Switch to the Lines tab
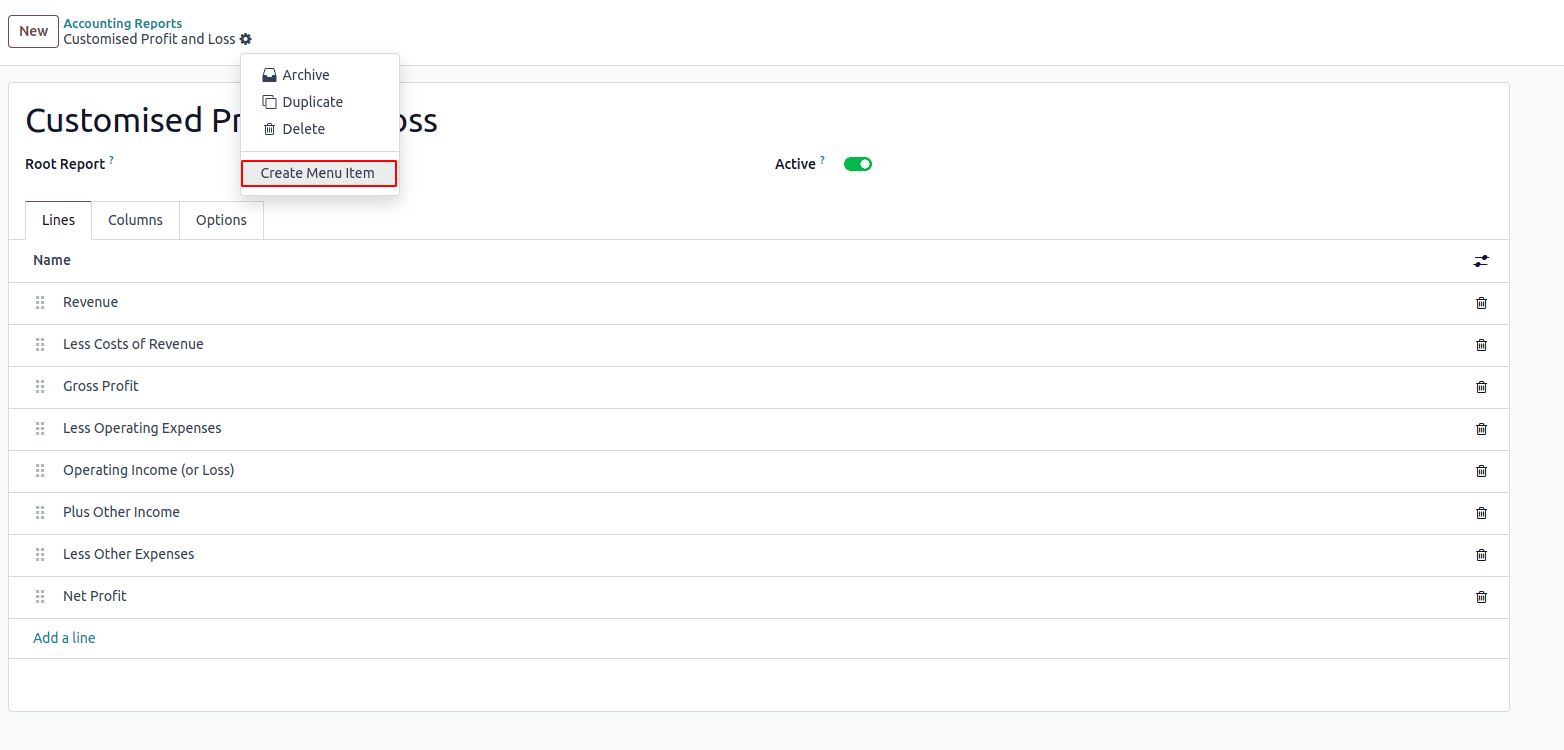Viewport: 1564px width, 750px height. pyautogui.click(x=58, y=220)
